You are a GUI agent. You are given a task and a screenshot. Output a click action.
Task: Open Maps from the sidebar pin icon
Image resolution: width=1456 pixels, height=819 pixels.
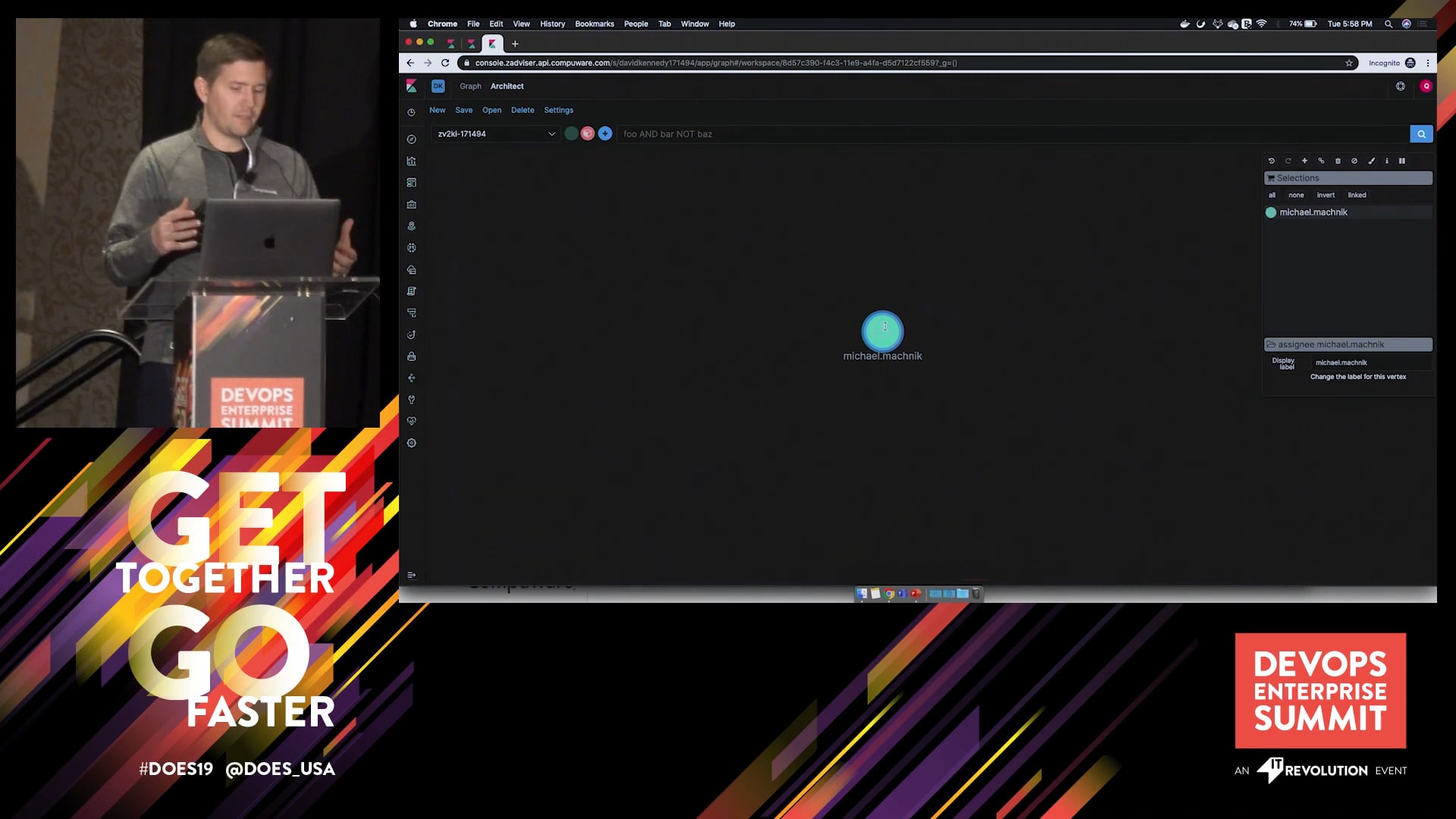pos(411,226)
